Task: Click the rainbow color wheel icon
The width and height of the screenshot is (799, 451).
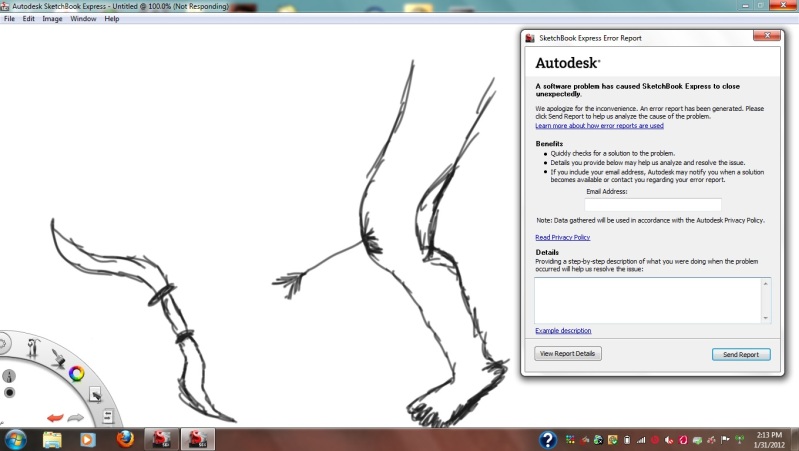Action: (x=77, y=374)
